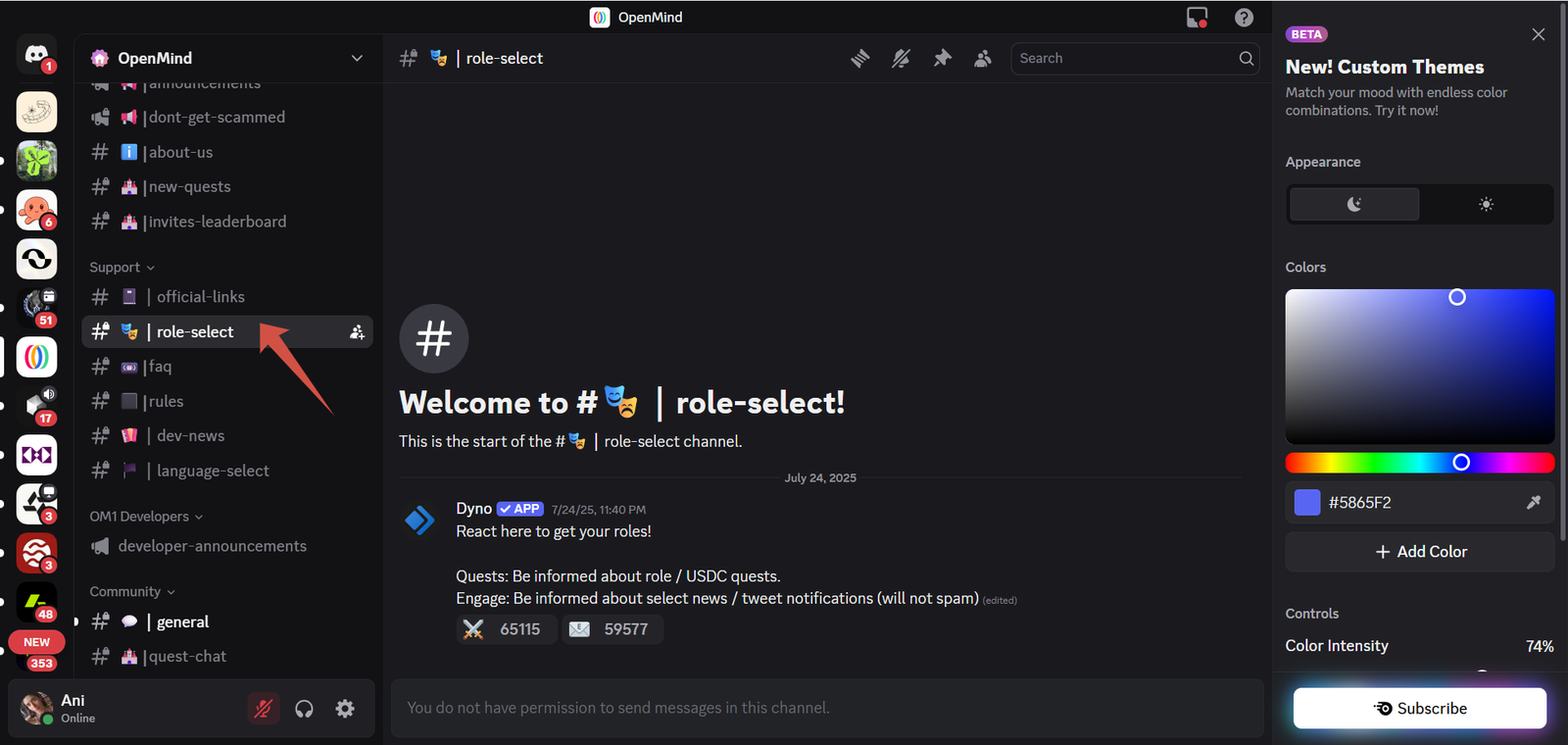Unmute the microphone in the user panel
The image size is (1568, 745).
263,709
